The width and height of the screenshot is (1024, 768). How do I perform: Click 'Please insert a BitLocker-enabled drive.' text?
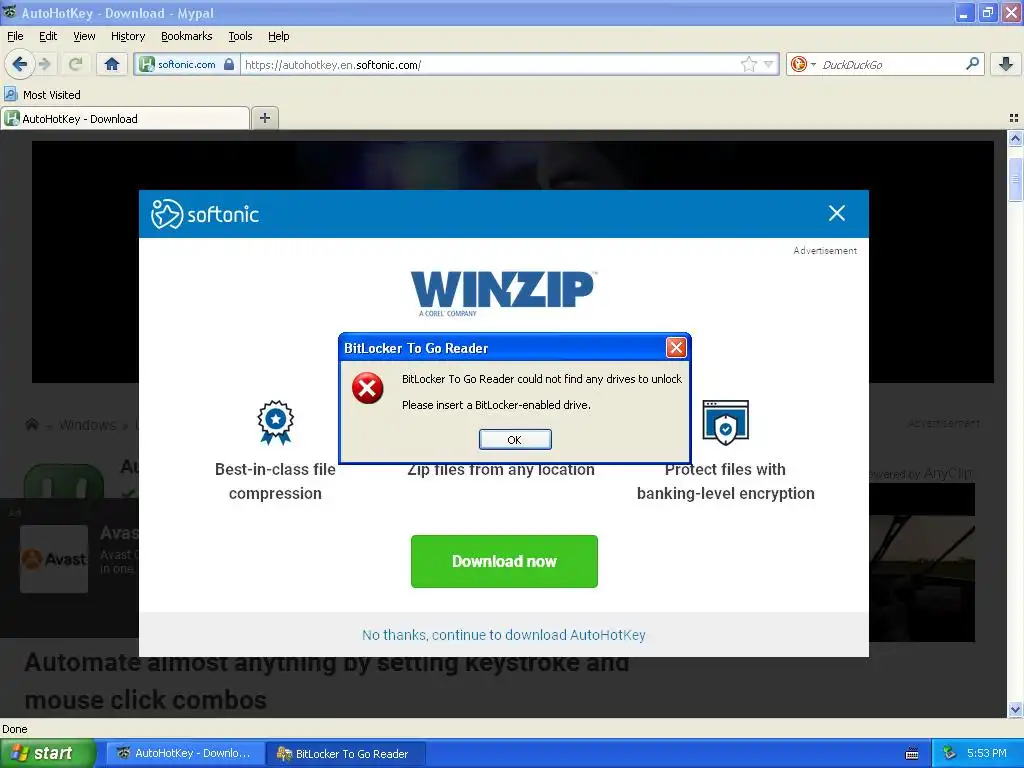point(496,405)
